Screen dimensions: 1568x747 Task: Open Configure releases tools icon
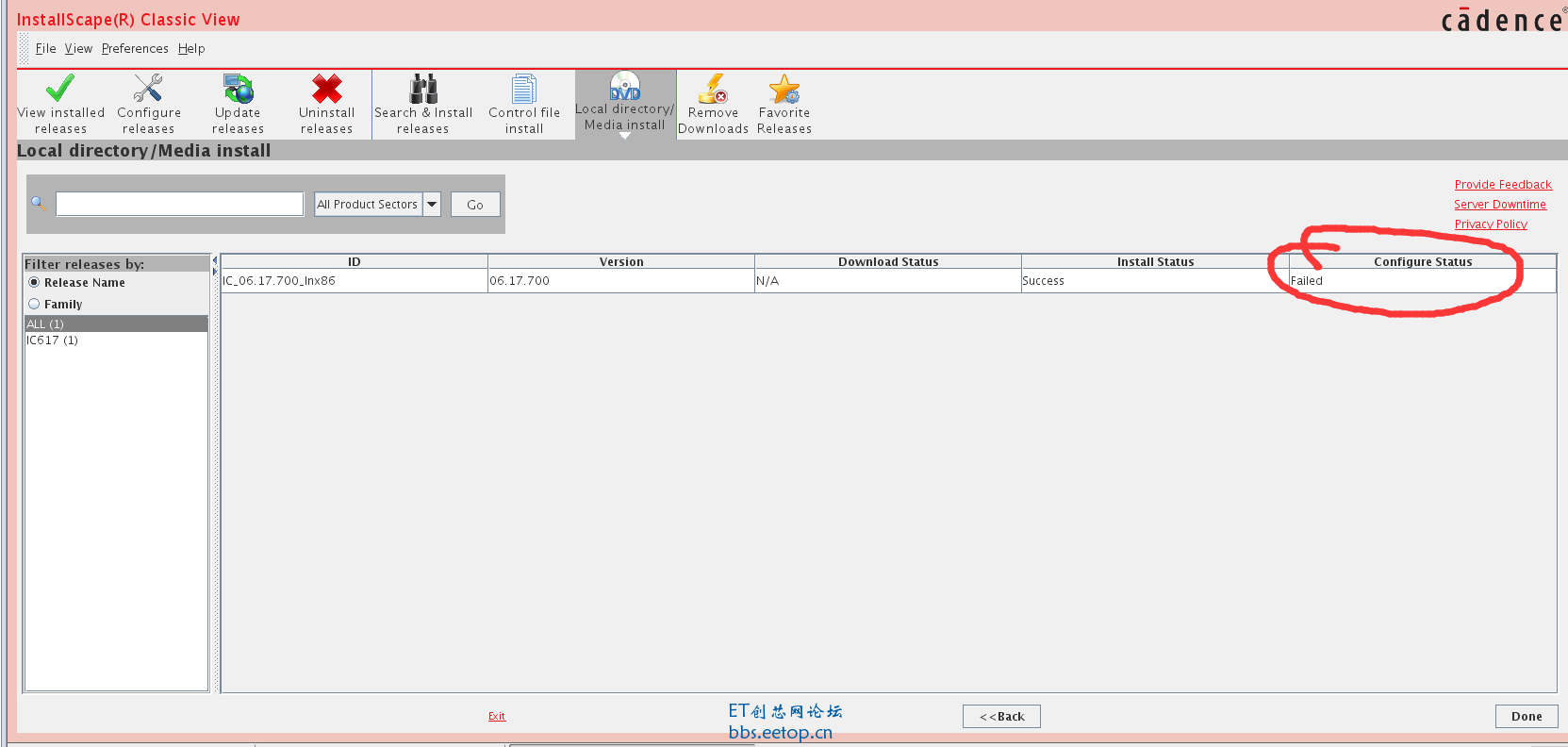(148, 88)
